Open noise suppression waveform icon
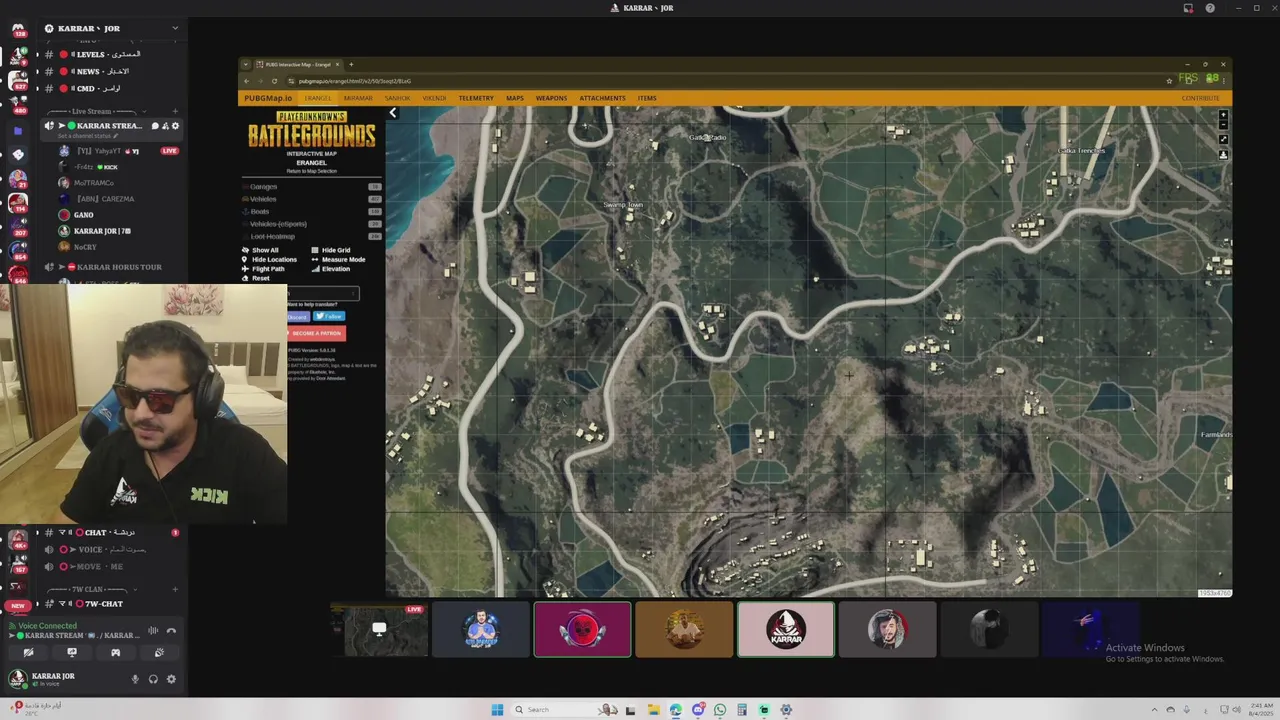Screen dimensions: 1280x720 point(153,631)
